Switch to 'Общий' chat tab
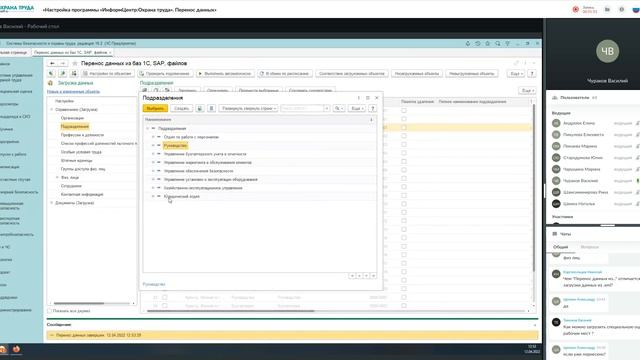The height and width of the screenshot is (360, 640). pos(560,247)
